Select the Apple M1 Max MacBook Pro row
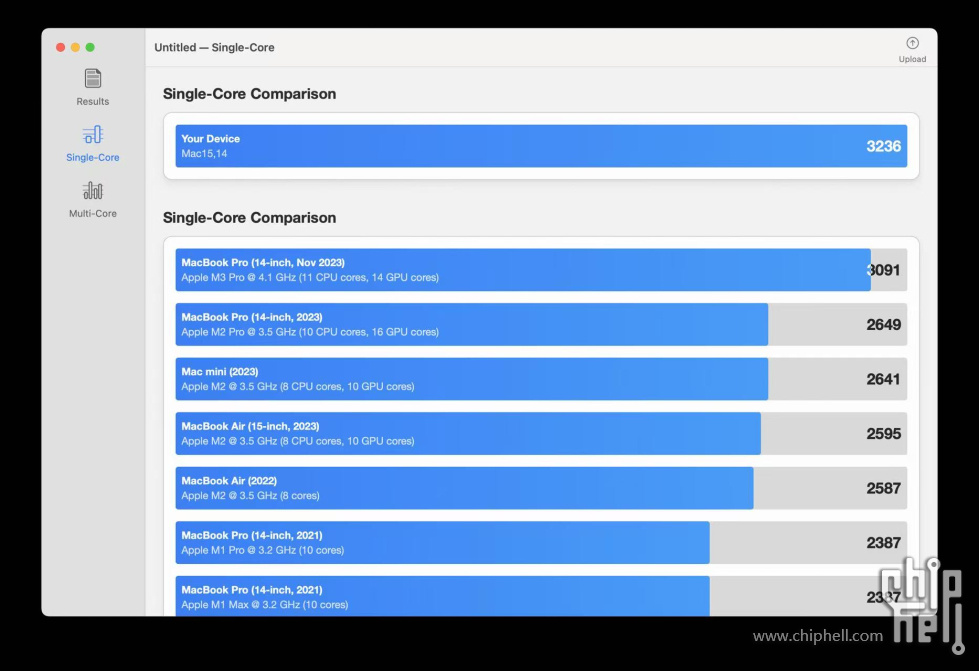The image size is (979, 671). point(541,596)
